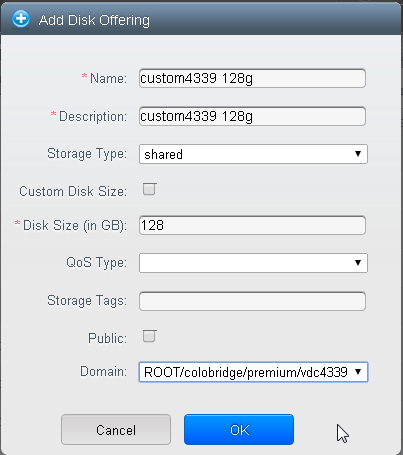
Task: Confirm with the OK button
Action: [239, 430]
